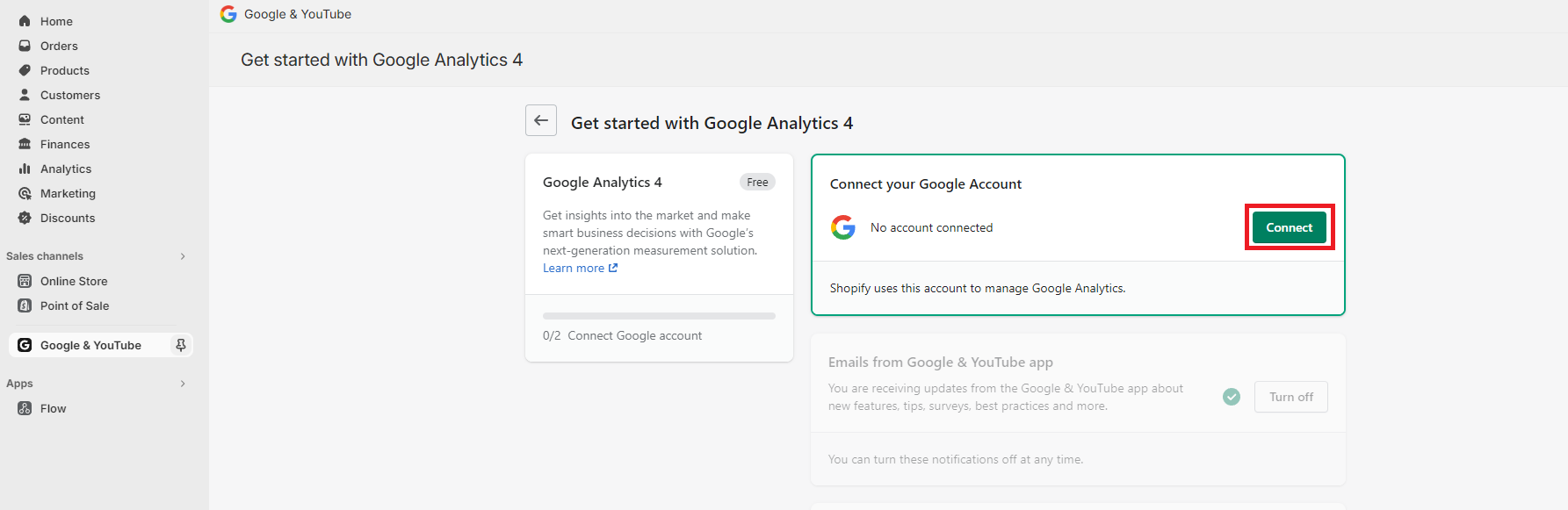Screen dimensions: 1568x510
Task: Click the Connect Google account progress bar
Action: (x=658, y=315)
